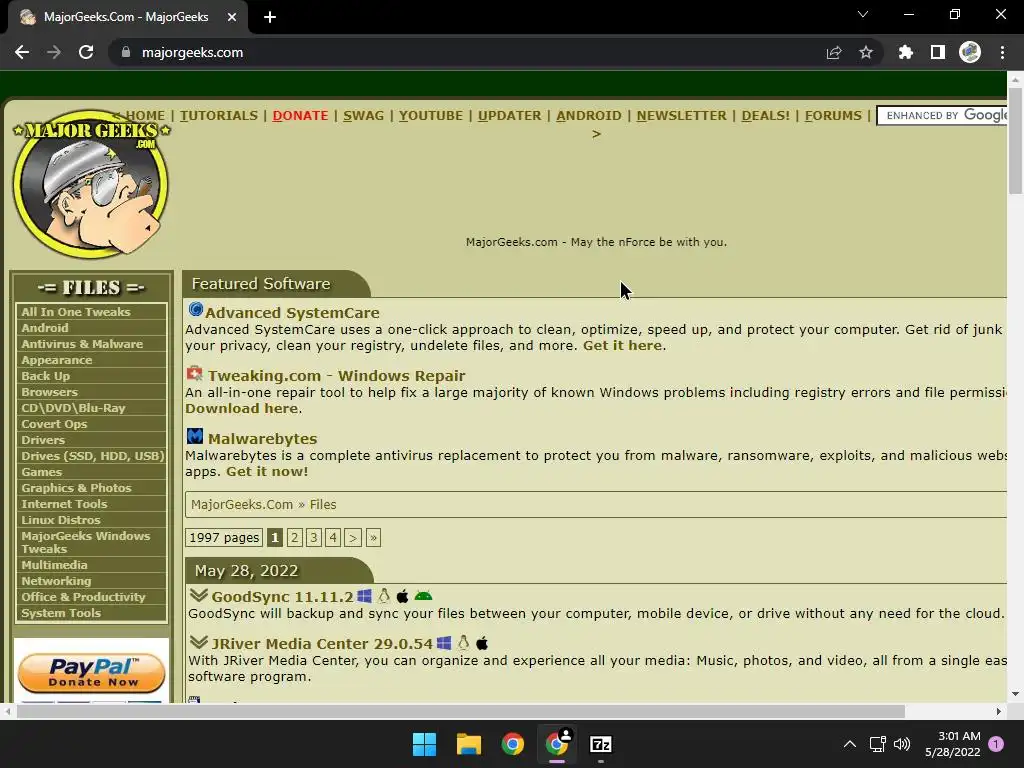Open the Advanced SystemCare title link
The width and height of the screenshot is (1024, 768).
click(292, 313)
